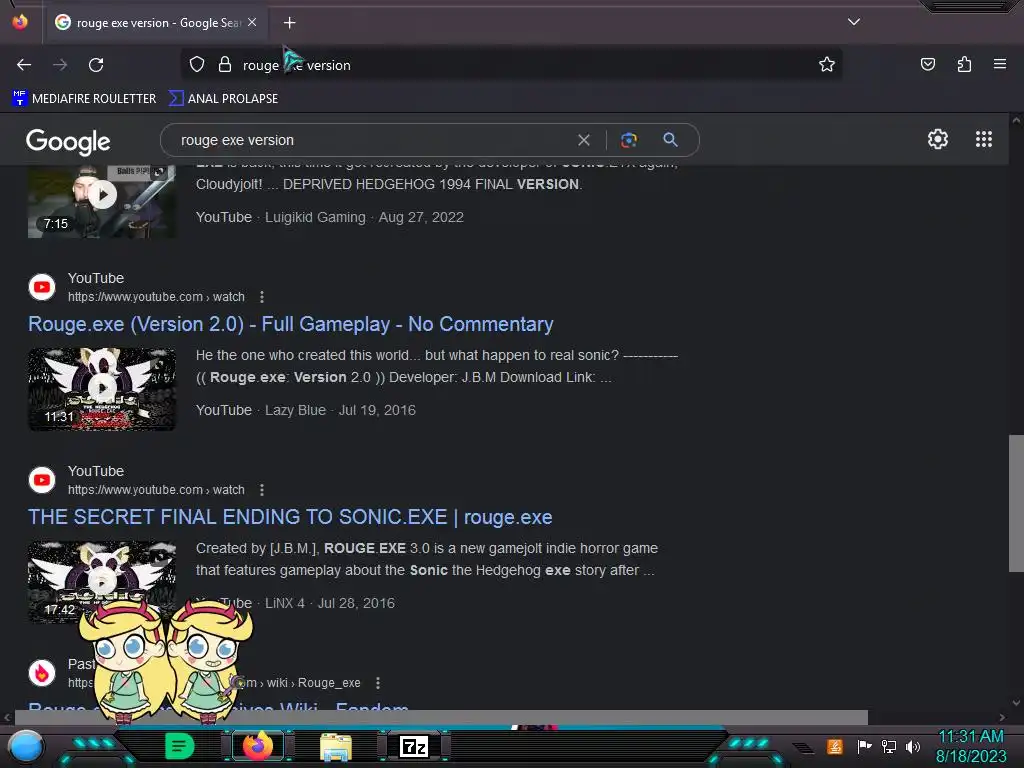Switch to Firefox on the taskbar
The height and width of the screenshot is (768, 1024).
[x=258, y=746]
